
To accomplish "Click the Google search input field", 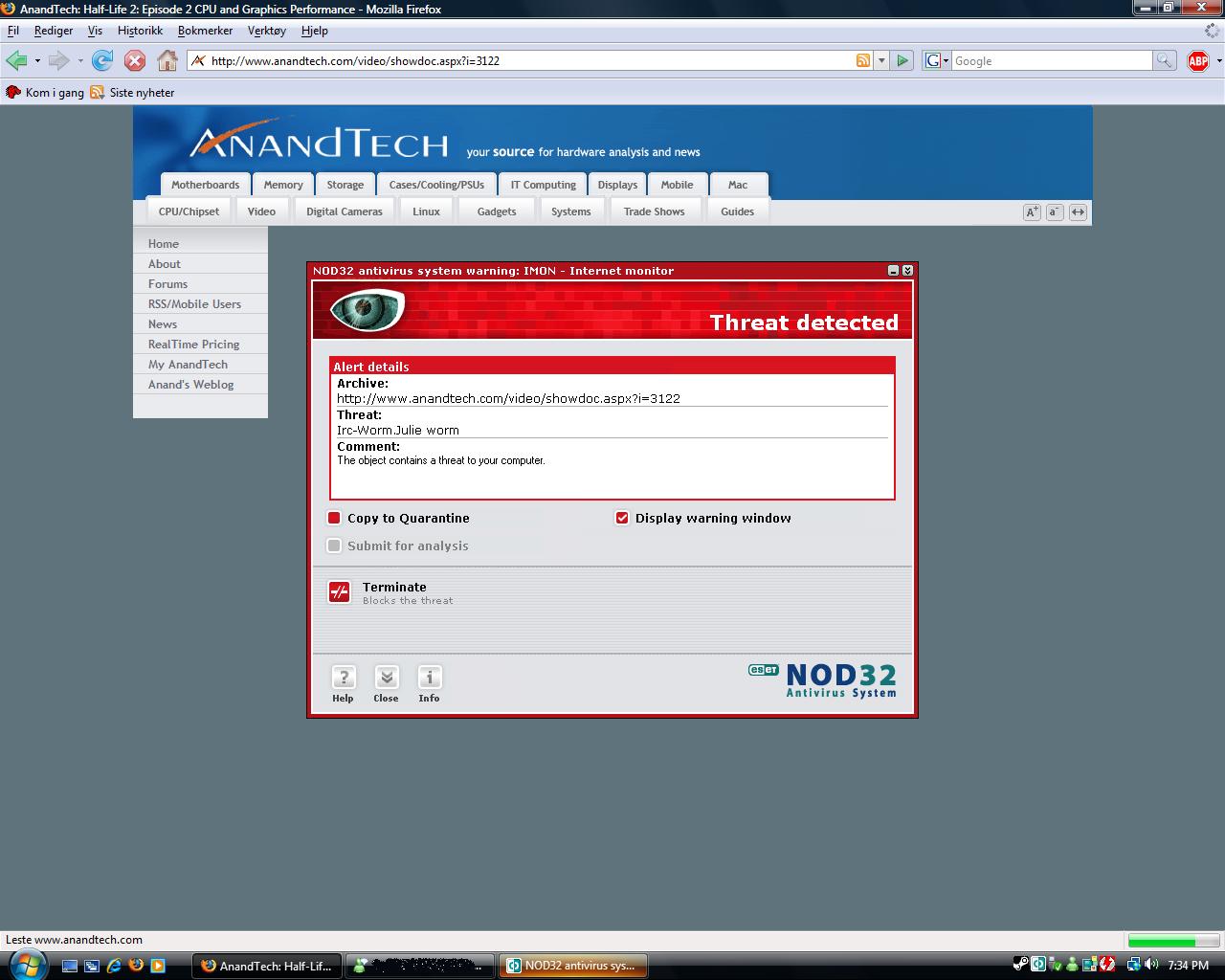I will pyautogui.click(x=1051, y=60).
